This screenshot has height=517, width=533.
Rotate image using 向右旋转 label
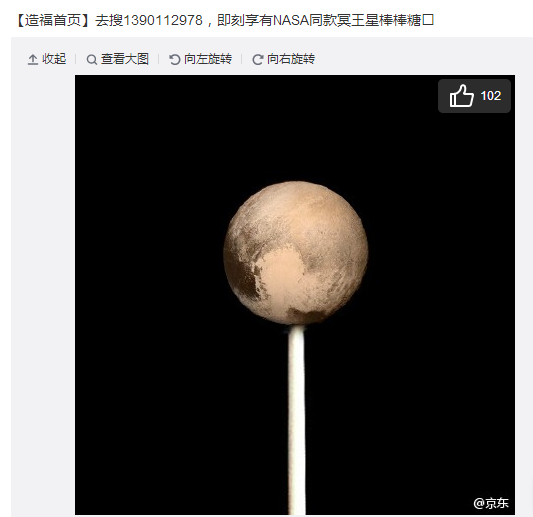click(x=291, y=59)
